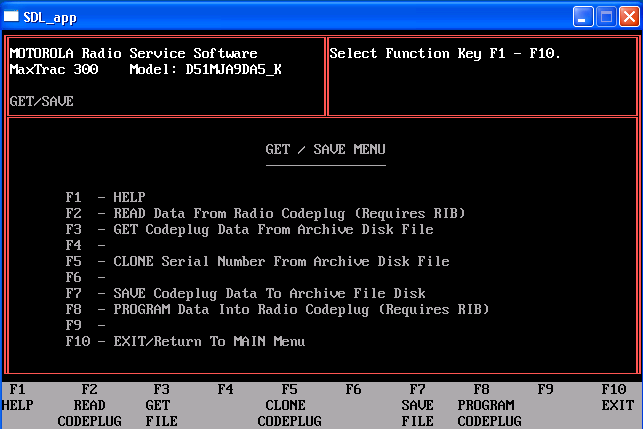Click the 'GET / SAVE MENU' heading
The height and width of the screenshot is (429, 643).
coord(326,149)
